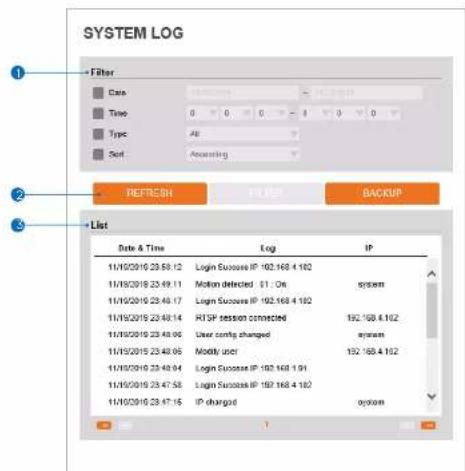Select the IP changed log entry
Viewport: 465px width, 471px height.
click(260, 402)
